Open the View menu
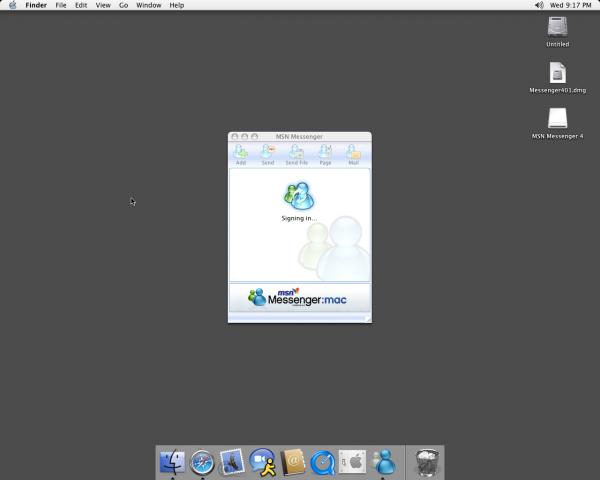The height and width of the screenshot is (480, 600). point(103,5)
